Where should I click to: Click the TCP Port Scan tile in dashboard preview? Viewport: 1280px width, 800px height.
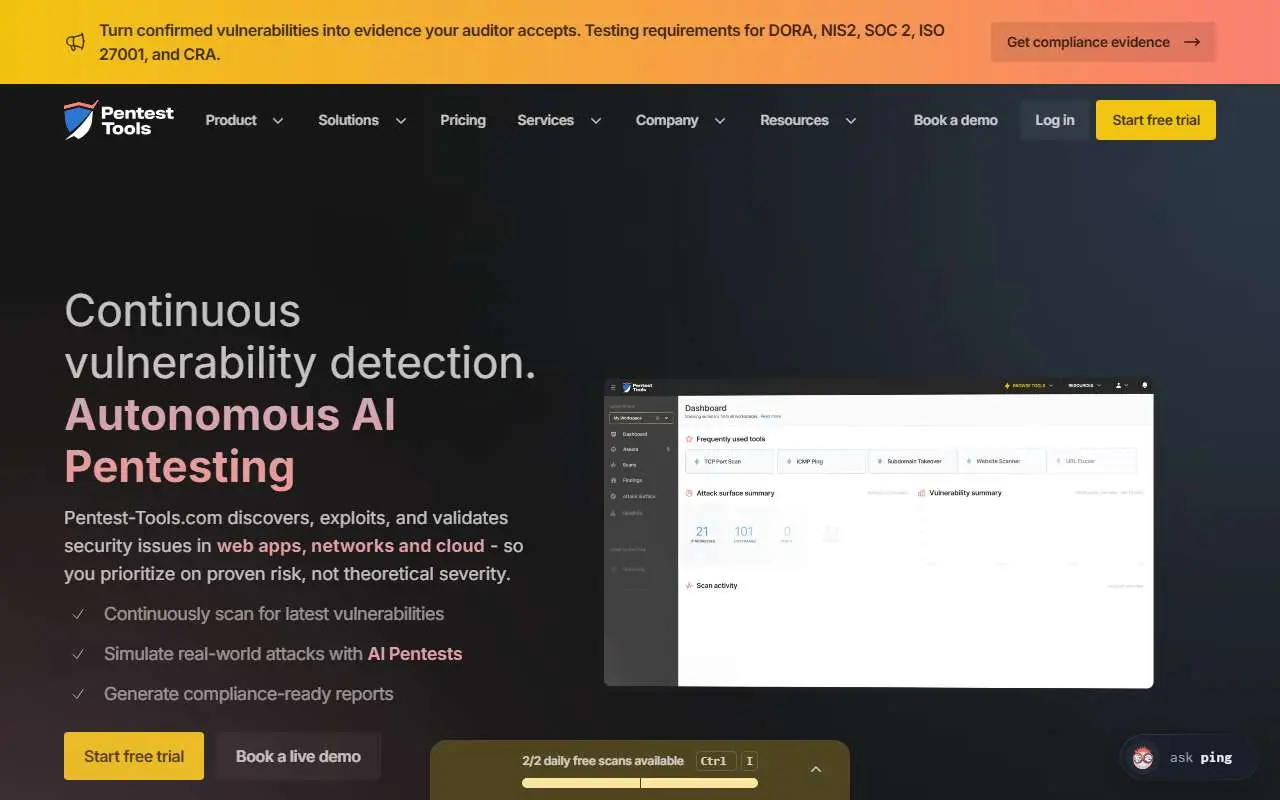click(x=729, y=461)
